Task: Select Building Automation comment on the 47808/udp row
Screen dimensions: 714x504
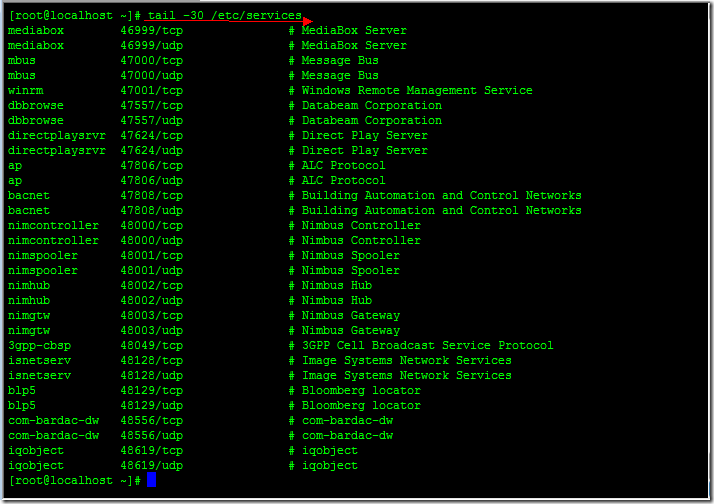Action: [442, 211]
